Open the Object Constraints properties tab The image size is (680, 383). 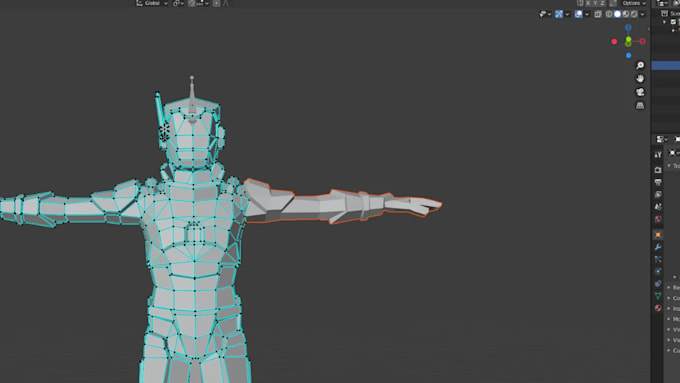click(658, 283)
